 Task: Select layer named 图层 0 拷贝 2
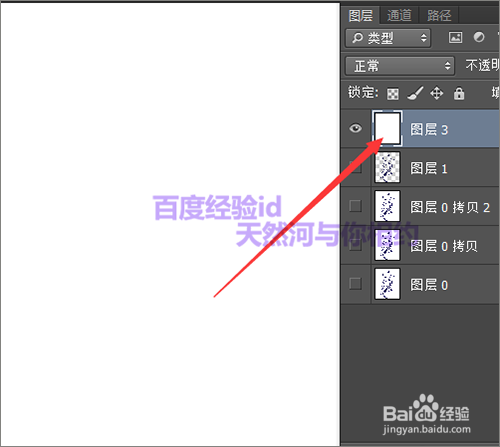click(x=450, y=207)
